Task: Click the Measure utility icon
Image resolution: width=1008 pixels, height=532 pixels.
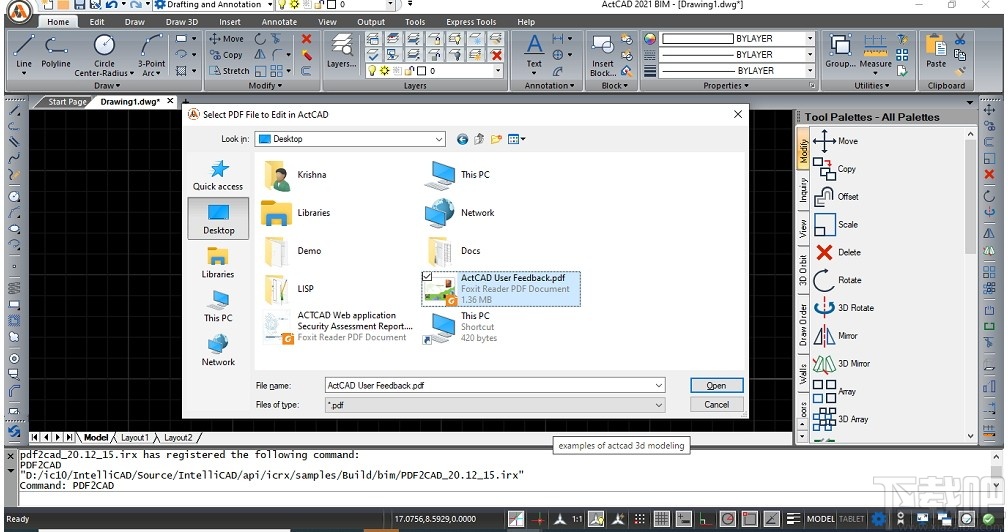Action: tap(876, 51)
